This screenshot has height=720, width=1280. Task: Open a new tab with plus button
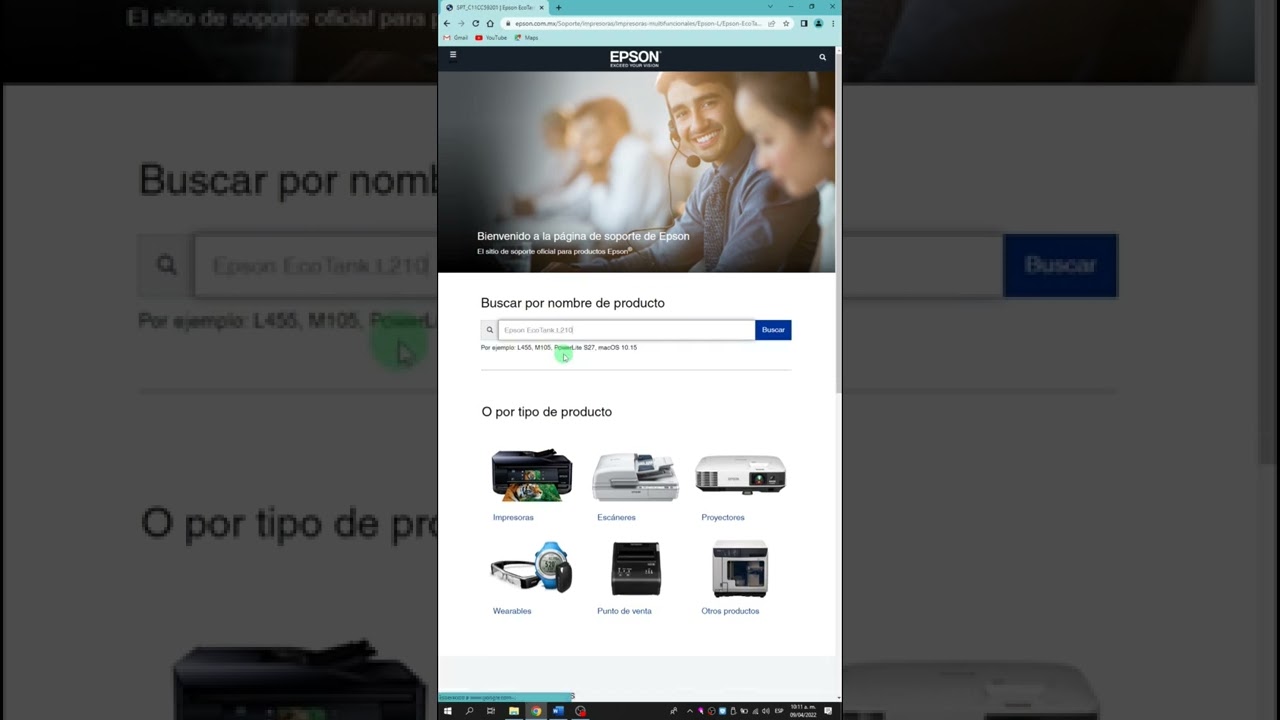tap(558, 7)
